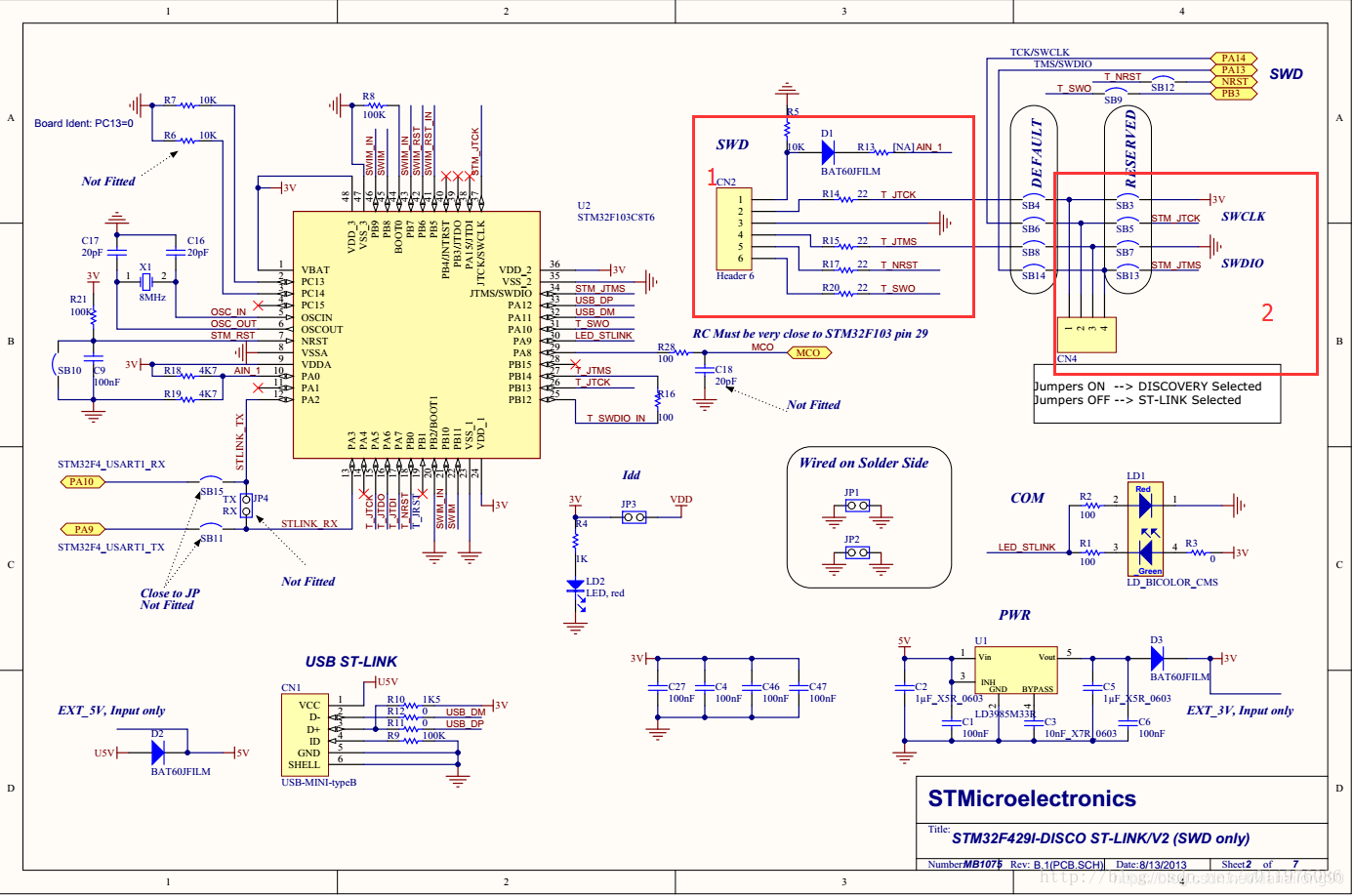
Task: Select the PA9 port tag
Action: click(x=84, y=529)
